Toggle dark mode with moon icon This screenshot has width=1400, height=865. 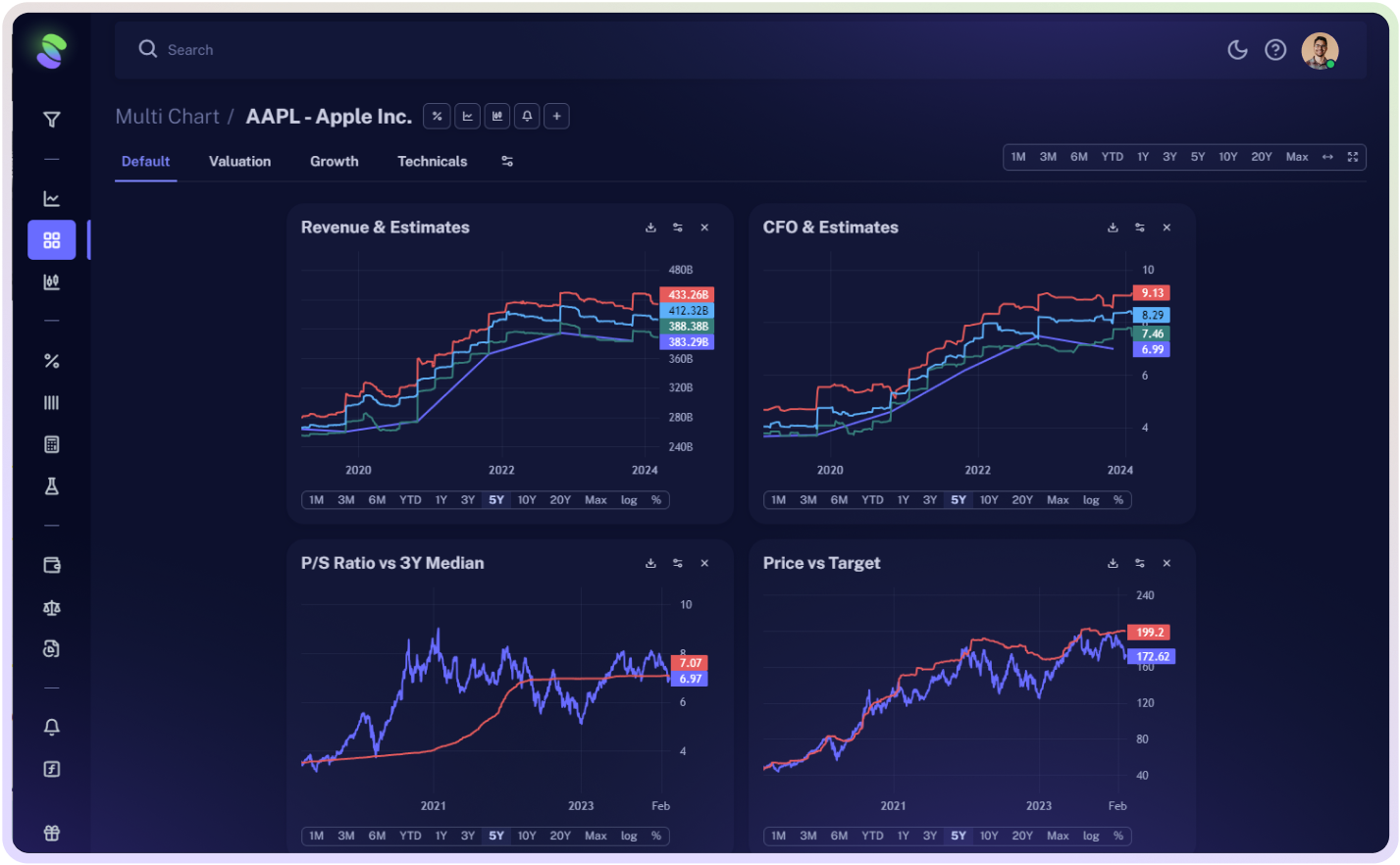(x=1237, y=49)
